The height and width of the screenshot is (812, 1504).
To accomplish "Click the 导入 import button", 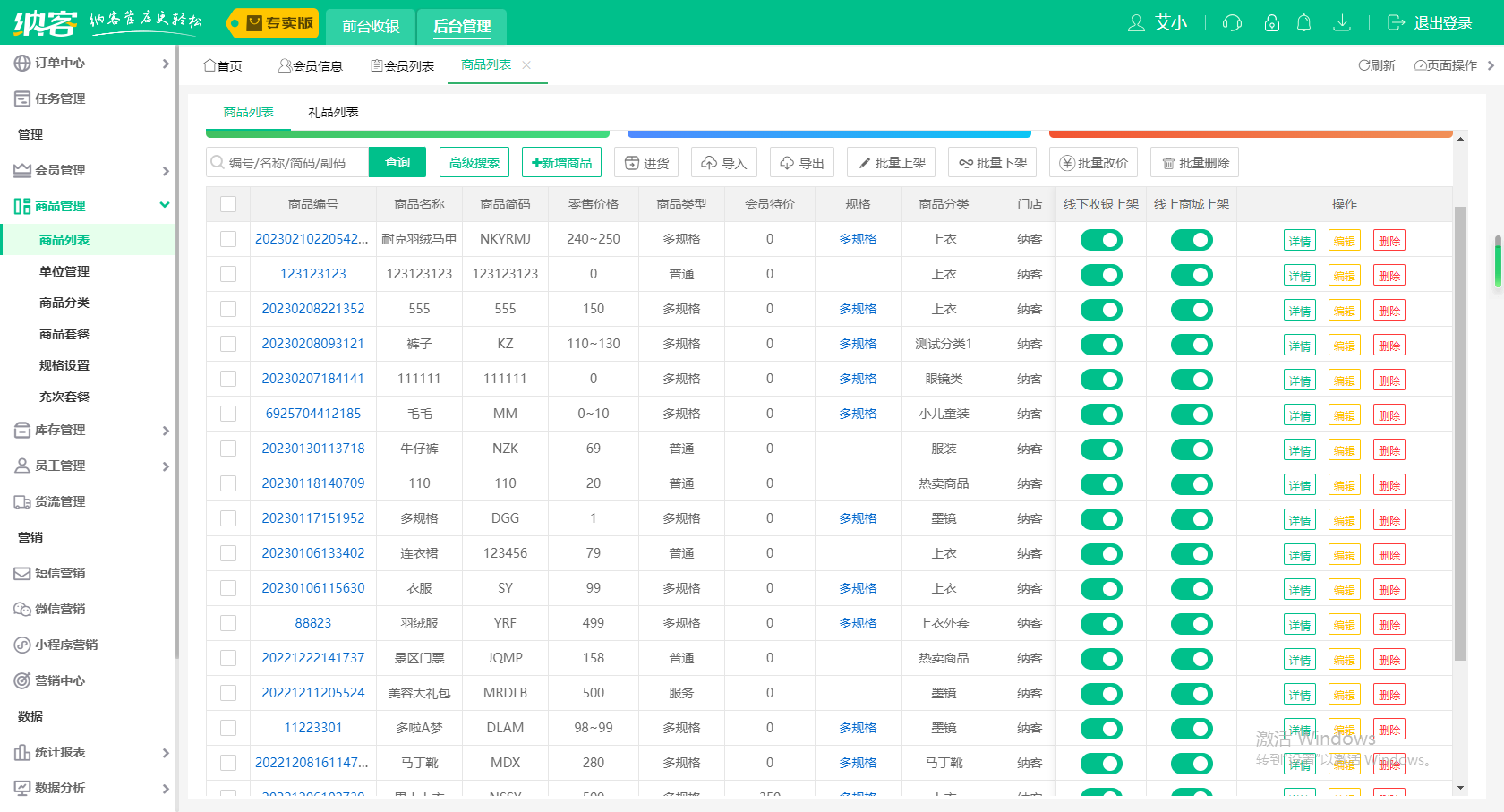I will 723,163.
